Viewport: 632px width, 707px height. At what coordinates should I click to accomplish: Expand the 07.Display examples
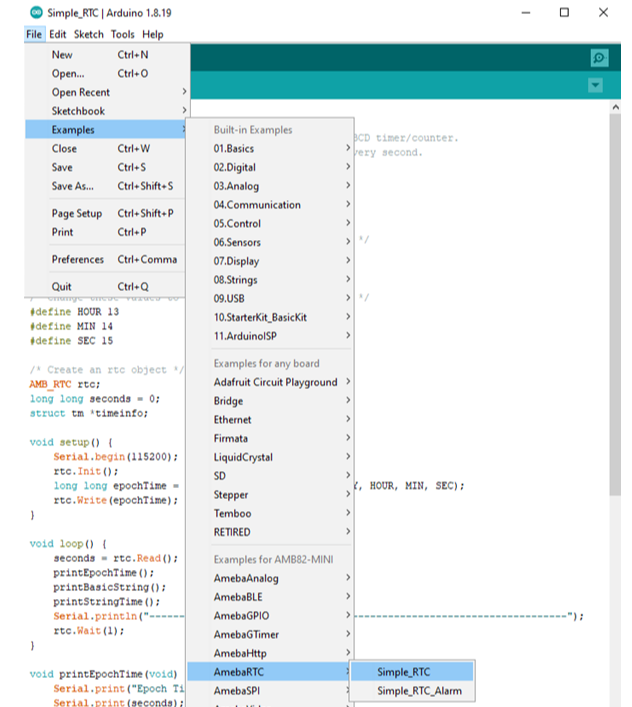(x=270, y=261)
